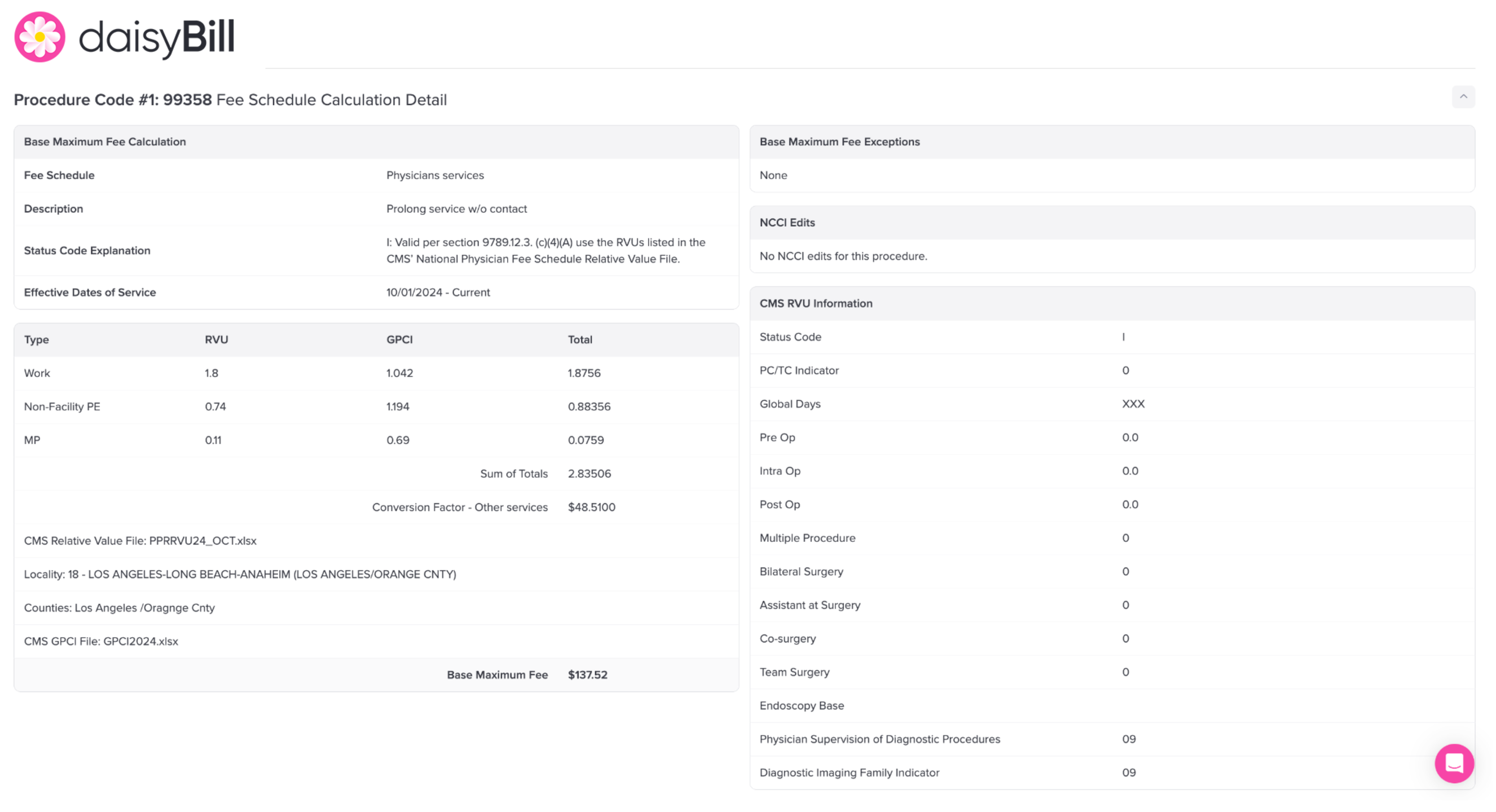1496x812 pixels.
Task: Click the Conversion Factor value $48.5100
Action: point(591,507)
